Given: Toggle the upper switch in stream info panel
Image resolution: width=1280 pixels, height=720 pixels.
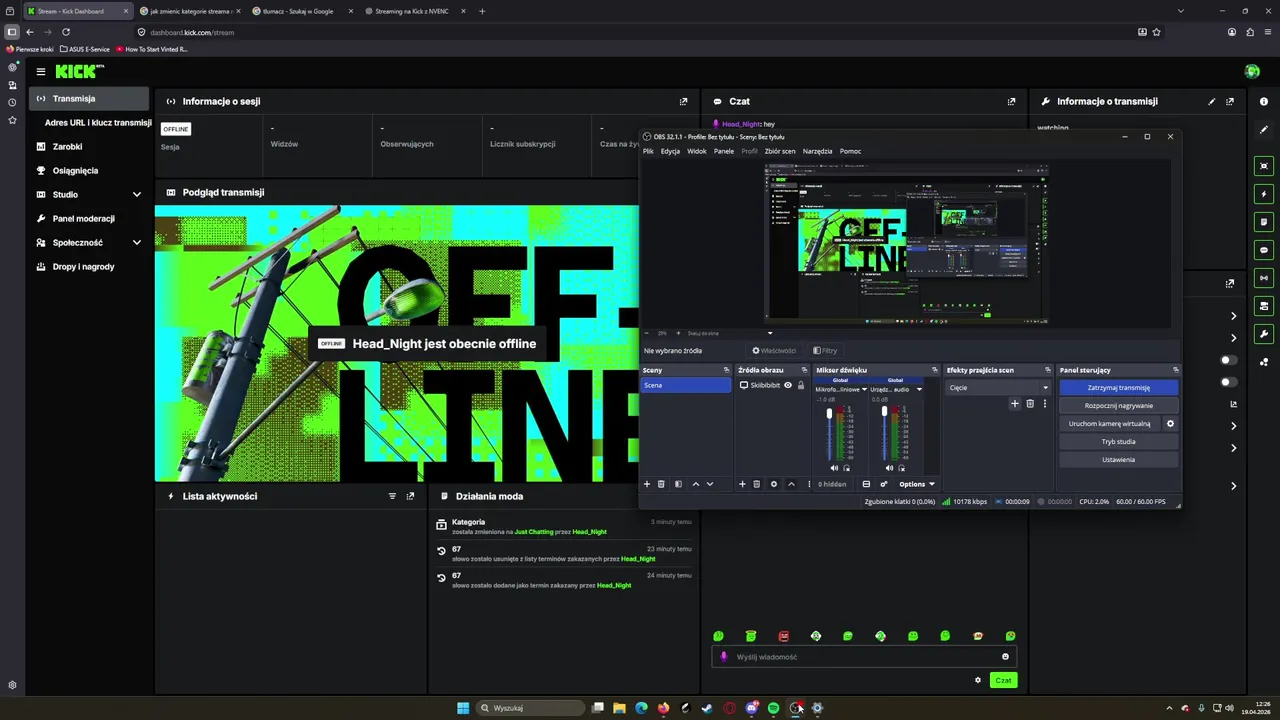Looking at the screenshot, I should click(x=1229, y=360).
